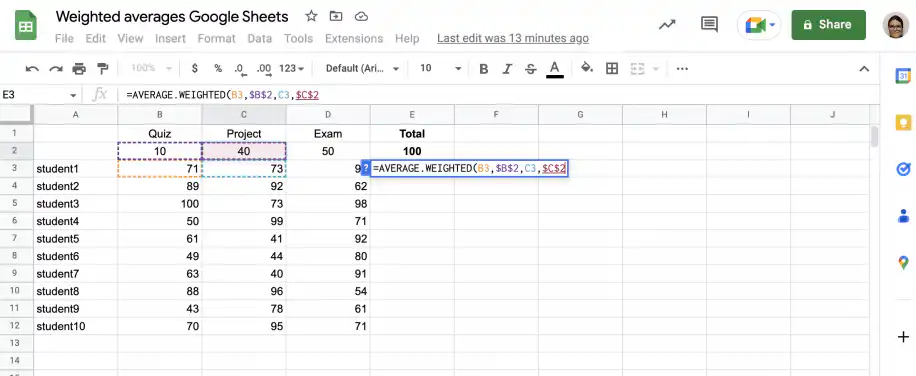This screenshot has height=376, width=916.
Task: Check the cloud save status icon
Action: 362,16
